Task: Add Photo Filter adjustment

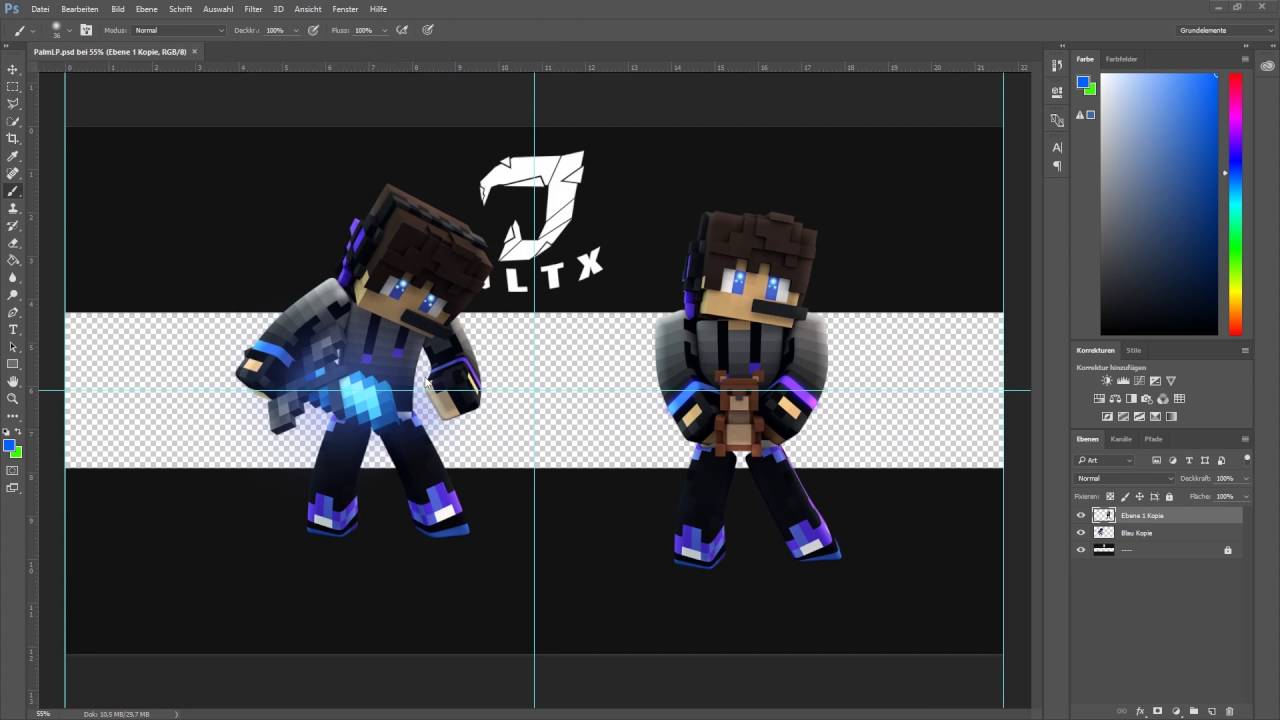Action: 1147,399
